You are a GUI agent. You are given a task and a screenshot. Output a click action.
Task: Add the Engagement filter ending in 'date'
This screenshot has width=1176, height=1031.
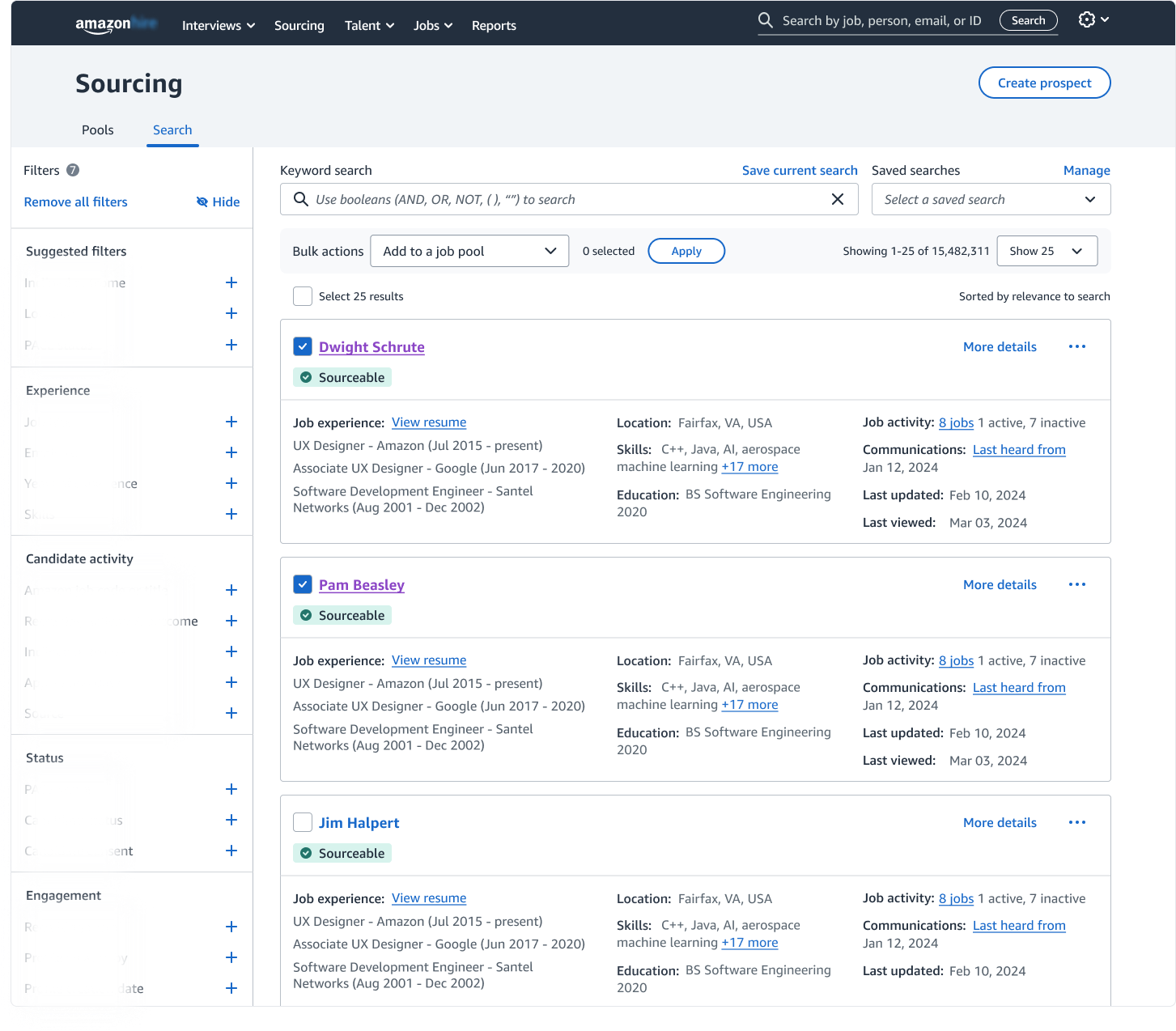coord(231,988)
